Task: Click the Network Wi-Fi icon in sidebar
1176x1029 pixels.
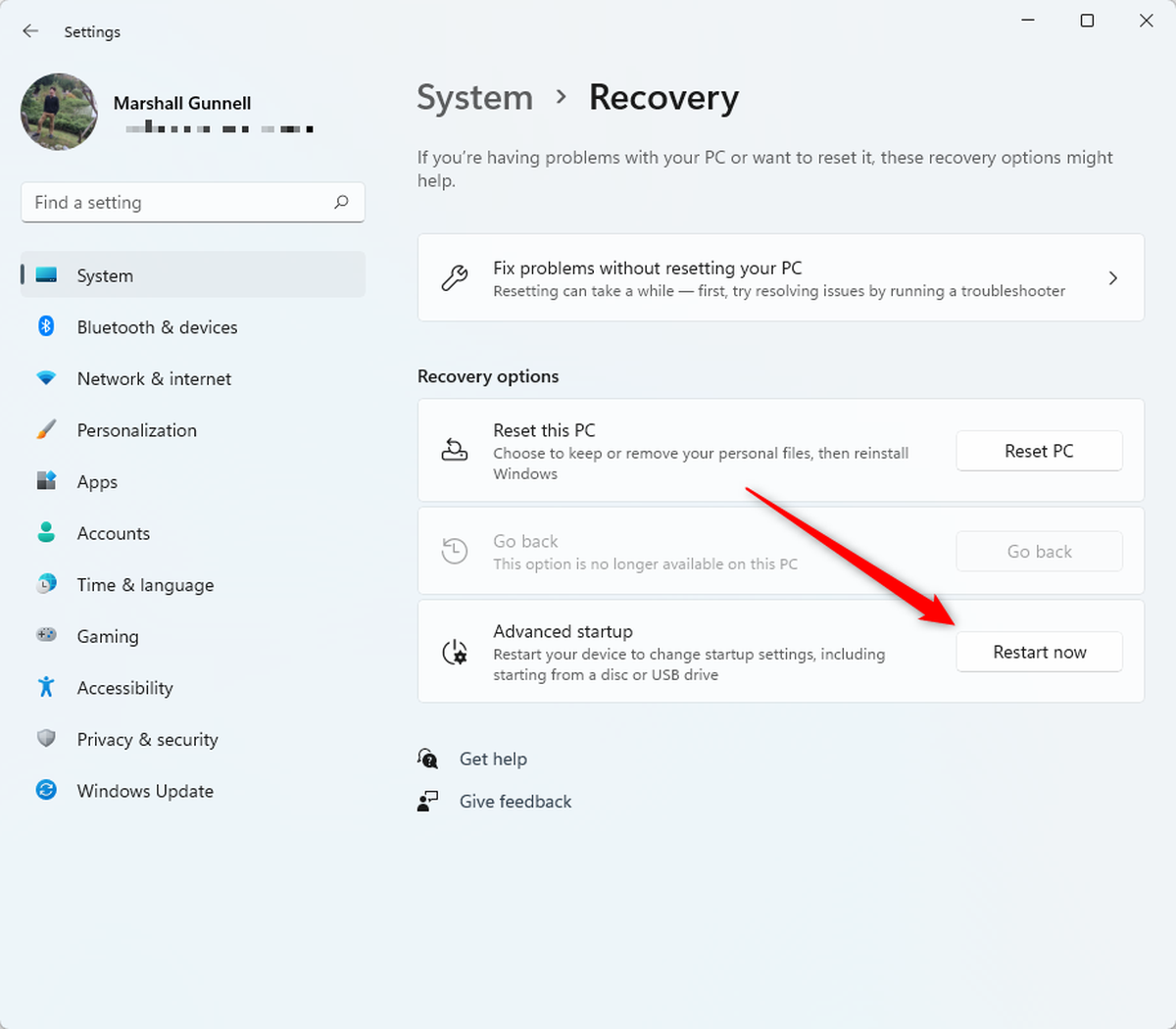Action: point(46,378)
